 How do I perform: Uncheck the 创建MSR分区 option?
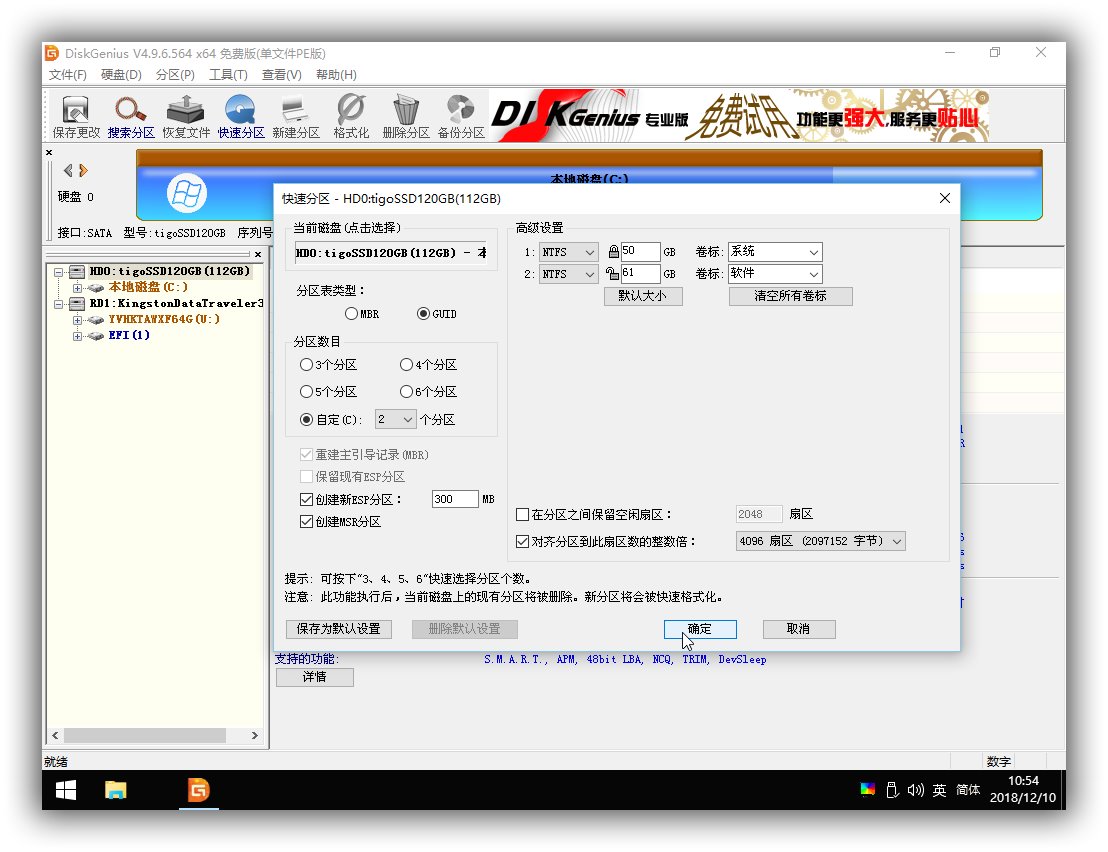(305, 521)
